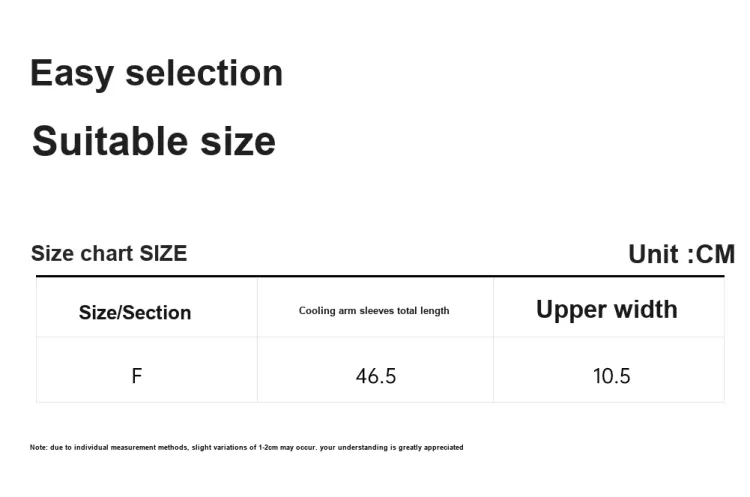Select the 10.5 width value cell

tap(609, 370)
